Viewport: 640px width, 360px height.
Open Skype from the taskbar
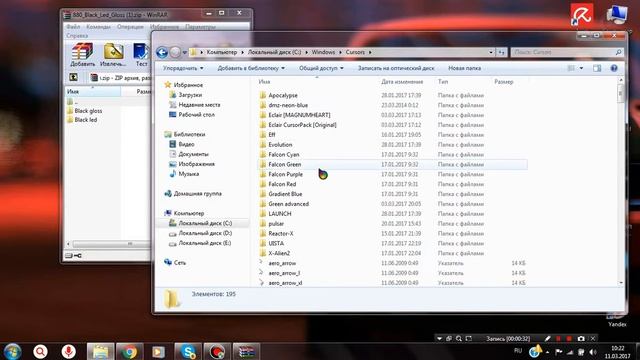click(188, 351)
